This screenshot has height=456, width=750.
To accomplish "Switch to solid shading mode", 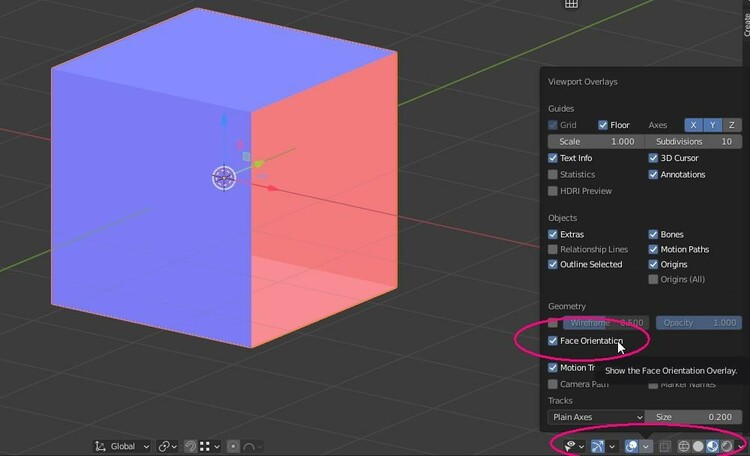I will [x=698, y=446].
